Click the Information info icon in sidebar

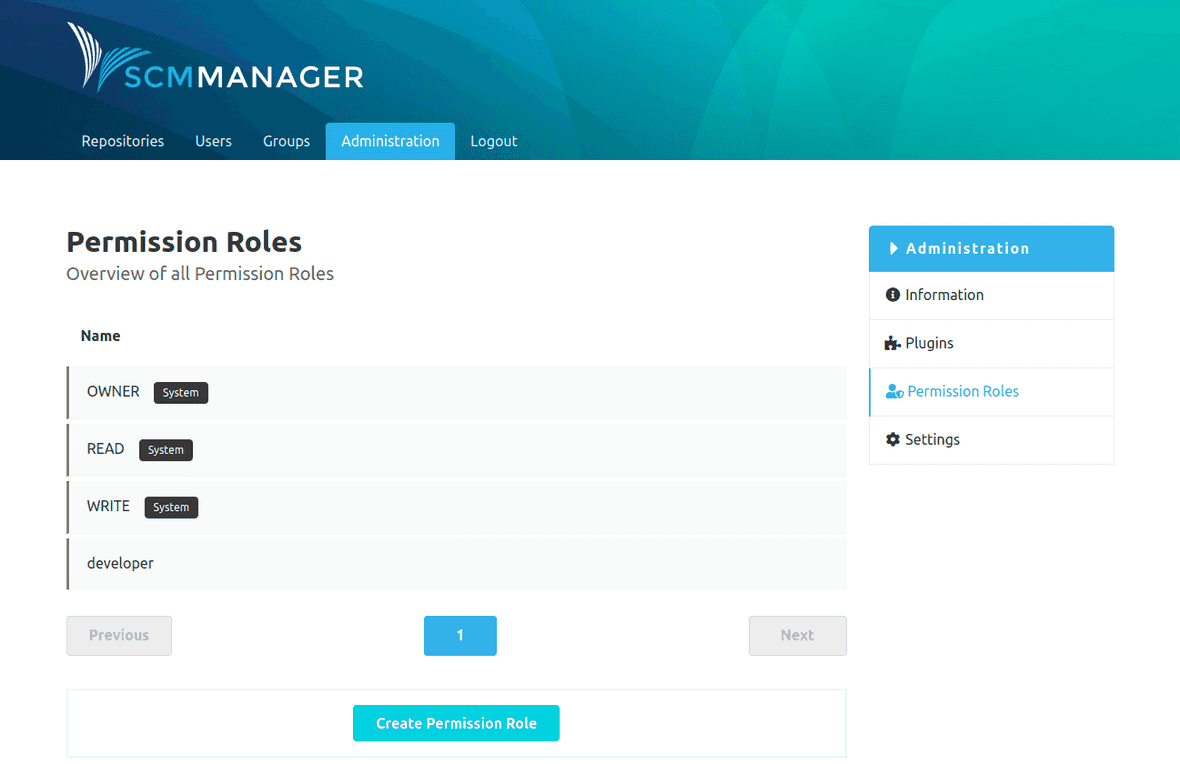[x=893, y=295]
